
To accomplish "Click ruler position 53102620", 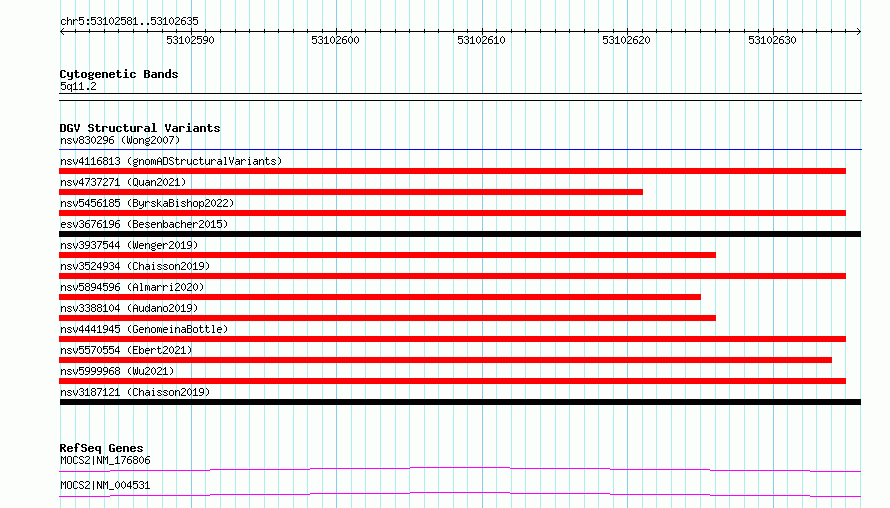I will [627, 40].
